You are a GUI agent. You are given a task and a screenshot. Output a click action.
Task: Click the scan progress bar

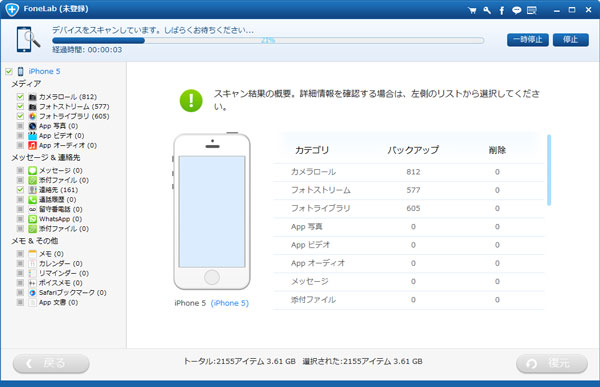pos(268,41)
